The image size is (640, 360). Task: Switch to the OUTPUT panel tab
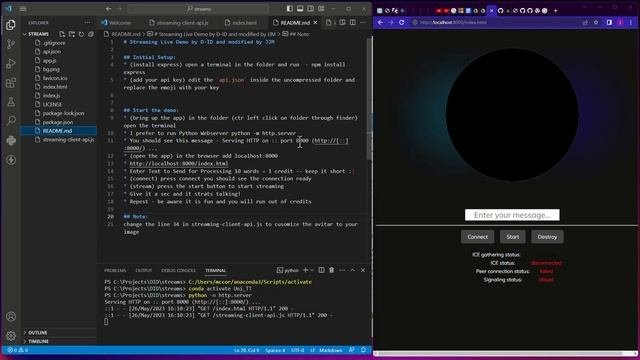(x=143, y=270)
